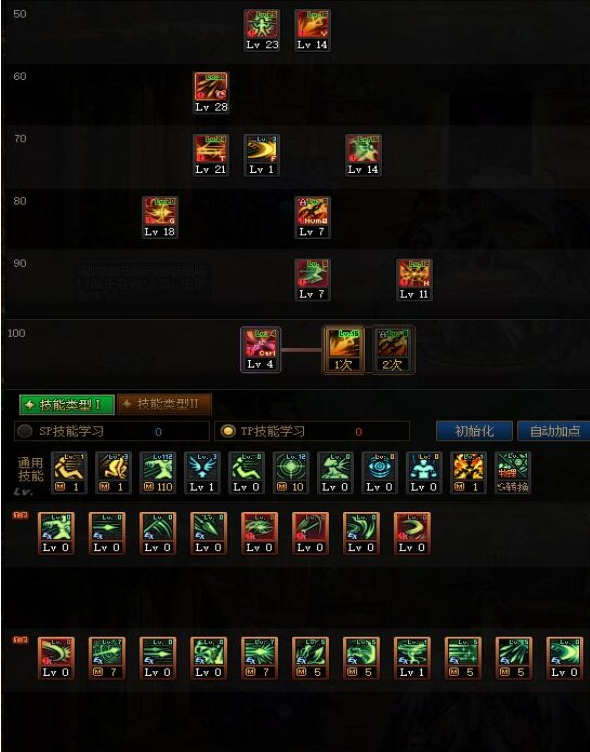This screenshot has height=752, width=590.
Task: Click the Lv 11 skill in row 90
Action: pos(414,280)
